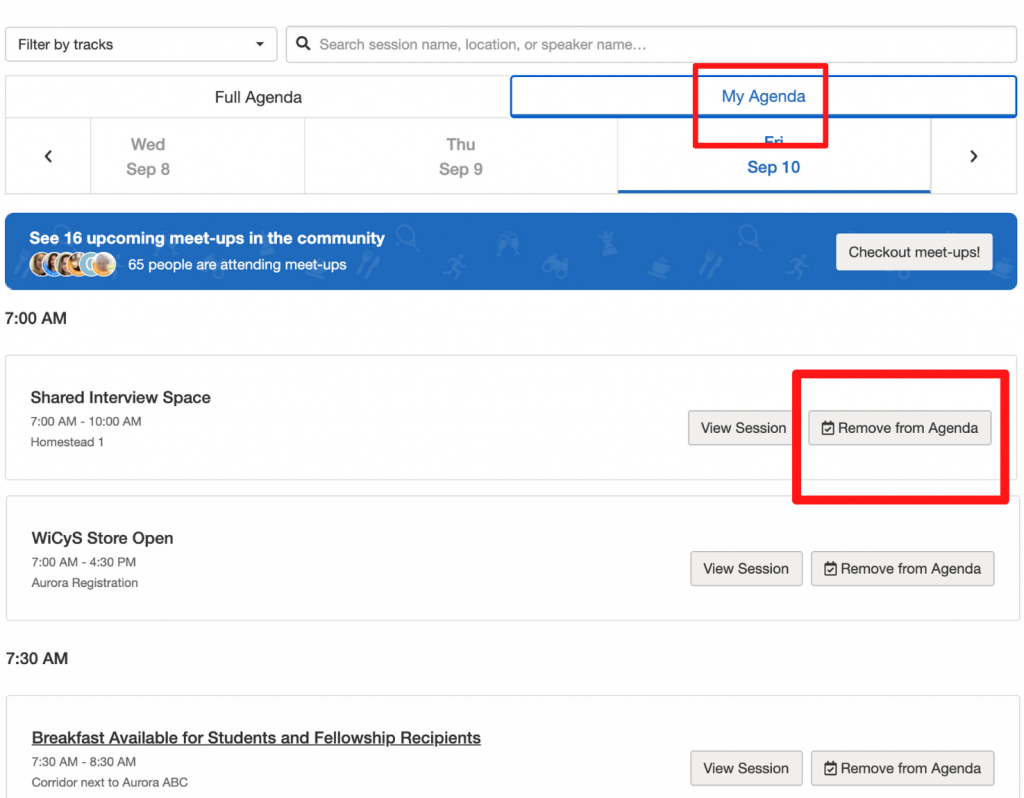The image size is (1024, 798).
Task: Click calendar icon on Breakfast session removal
Action: tap(830, 769)
